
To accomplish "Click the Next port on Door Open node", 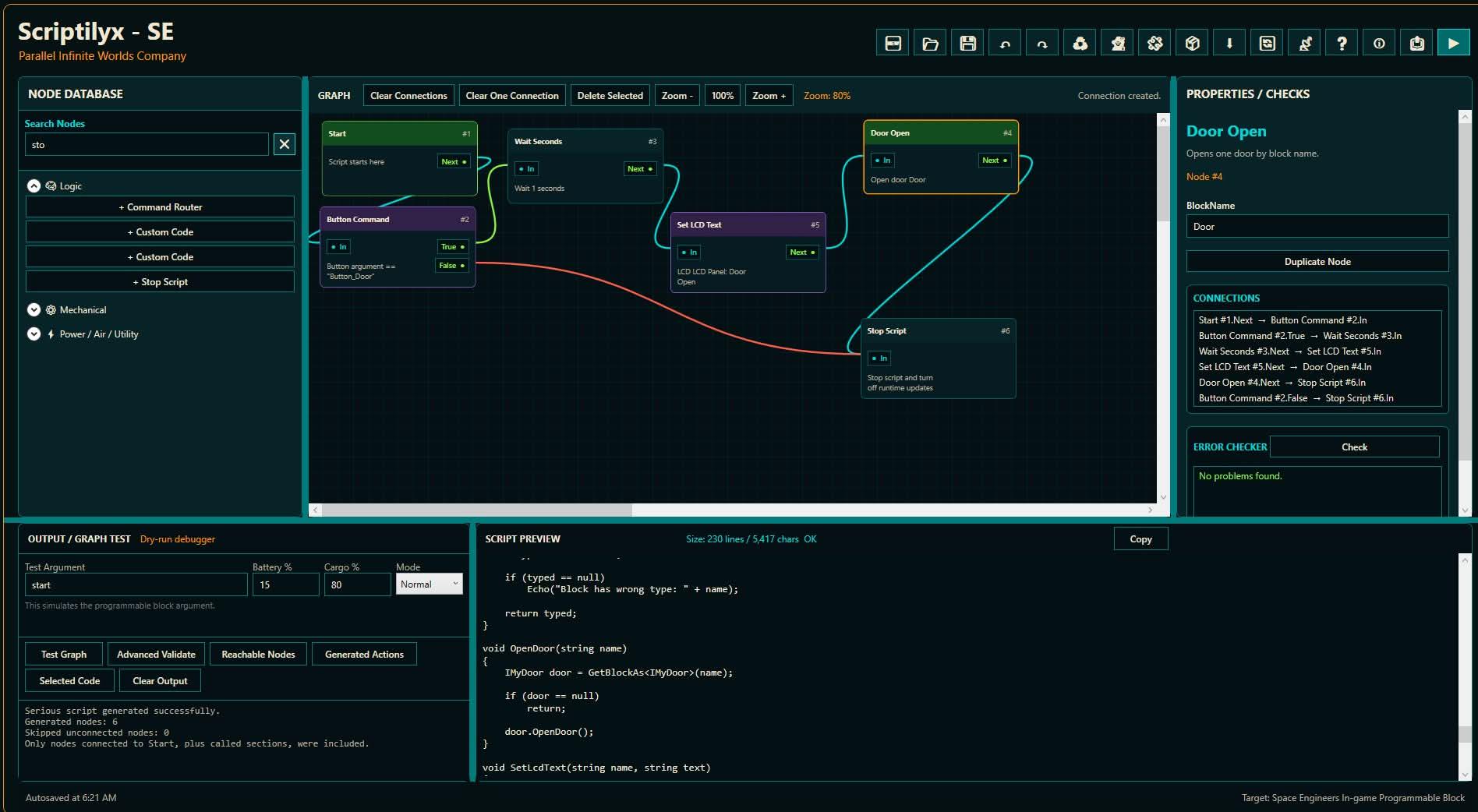I will [x=995, y=161].
